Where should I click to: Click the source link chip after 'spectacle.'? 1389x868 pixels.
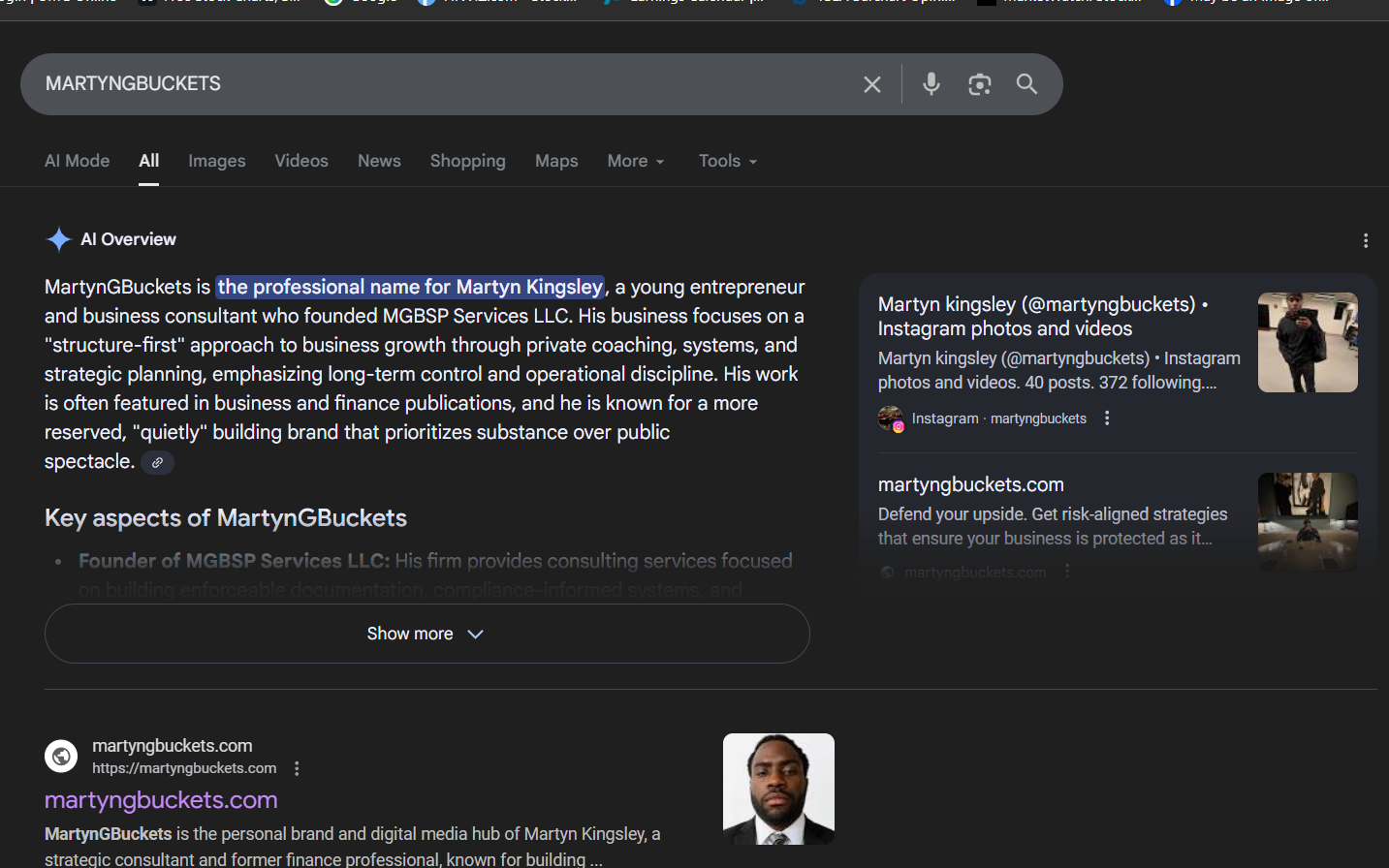tap(157, 463)
